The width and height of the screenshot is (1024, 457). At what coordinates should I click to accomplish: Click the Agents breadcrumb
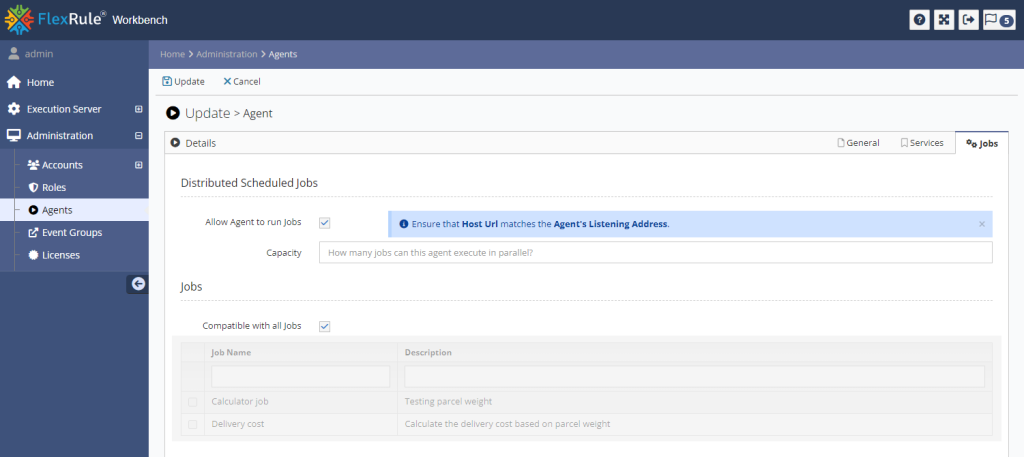pyautogui.click(x=283, y=54)
